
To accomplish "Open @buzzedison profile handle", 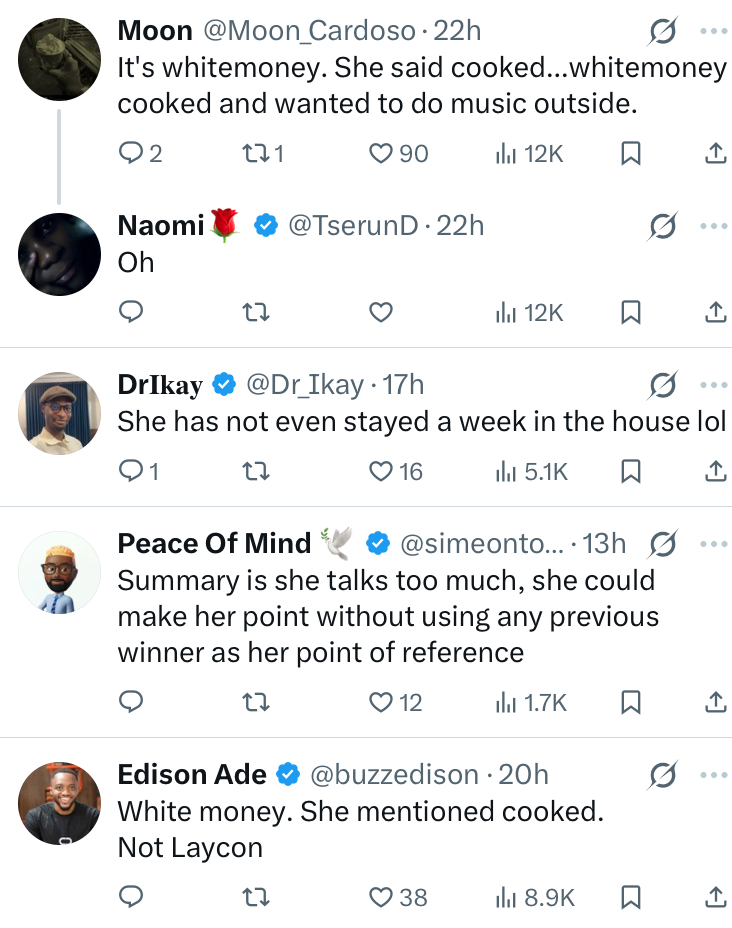I will coord(393,774).
